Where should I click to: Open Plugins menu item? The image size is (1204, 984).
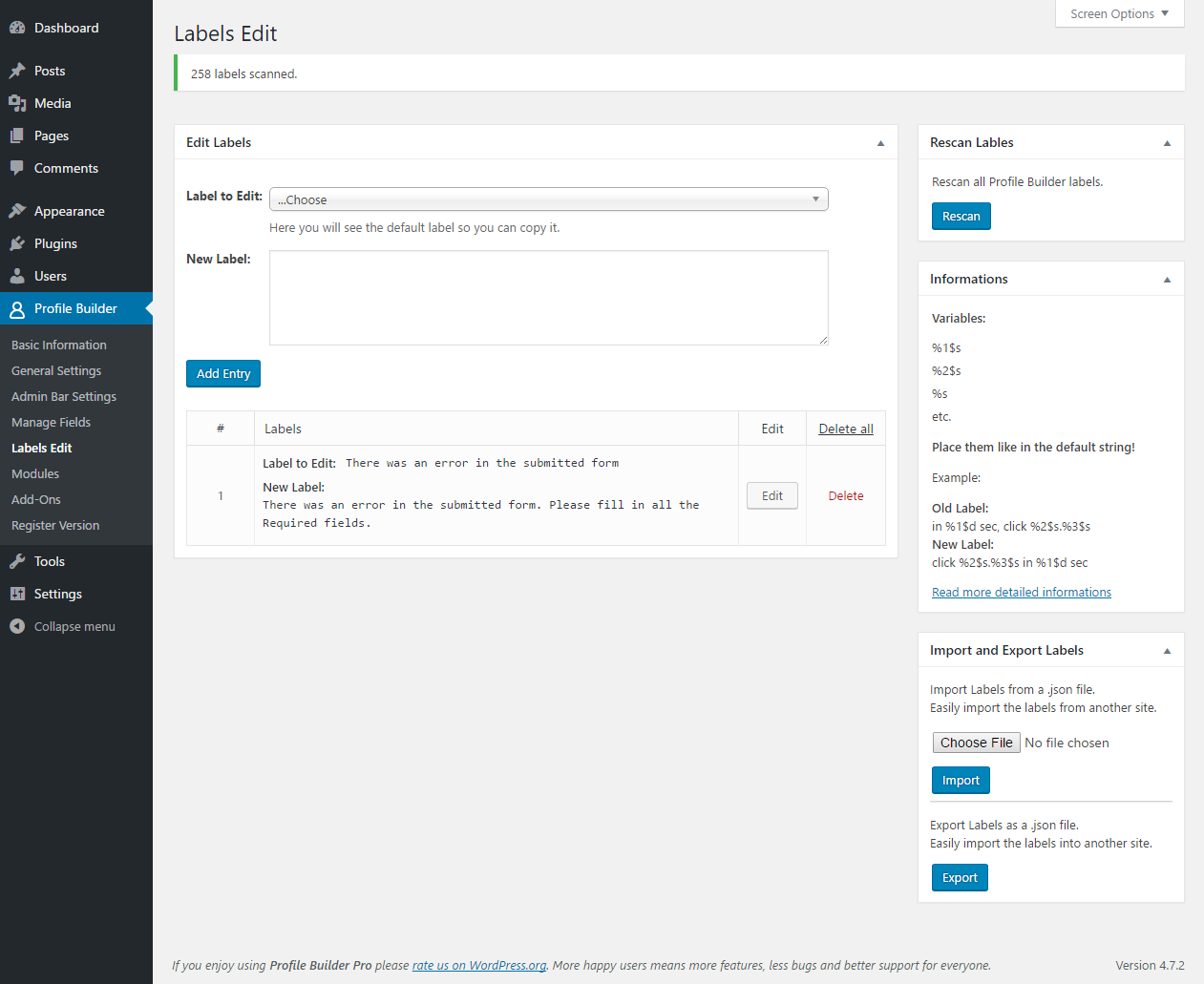point(76,243)
